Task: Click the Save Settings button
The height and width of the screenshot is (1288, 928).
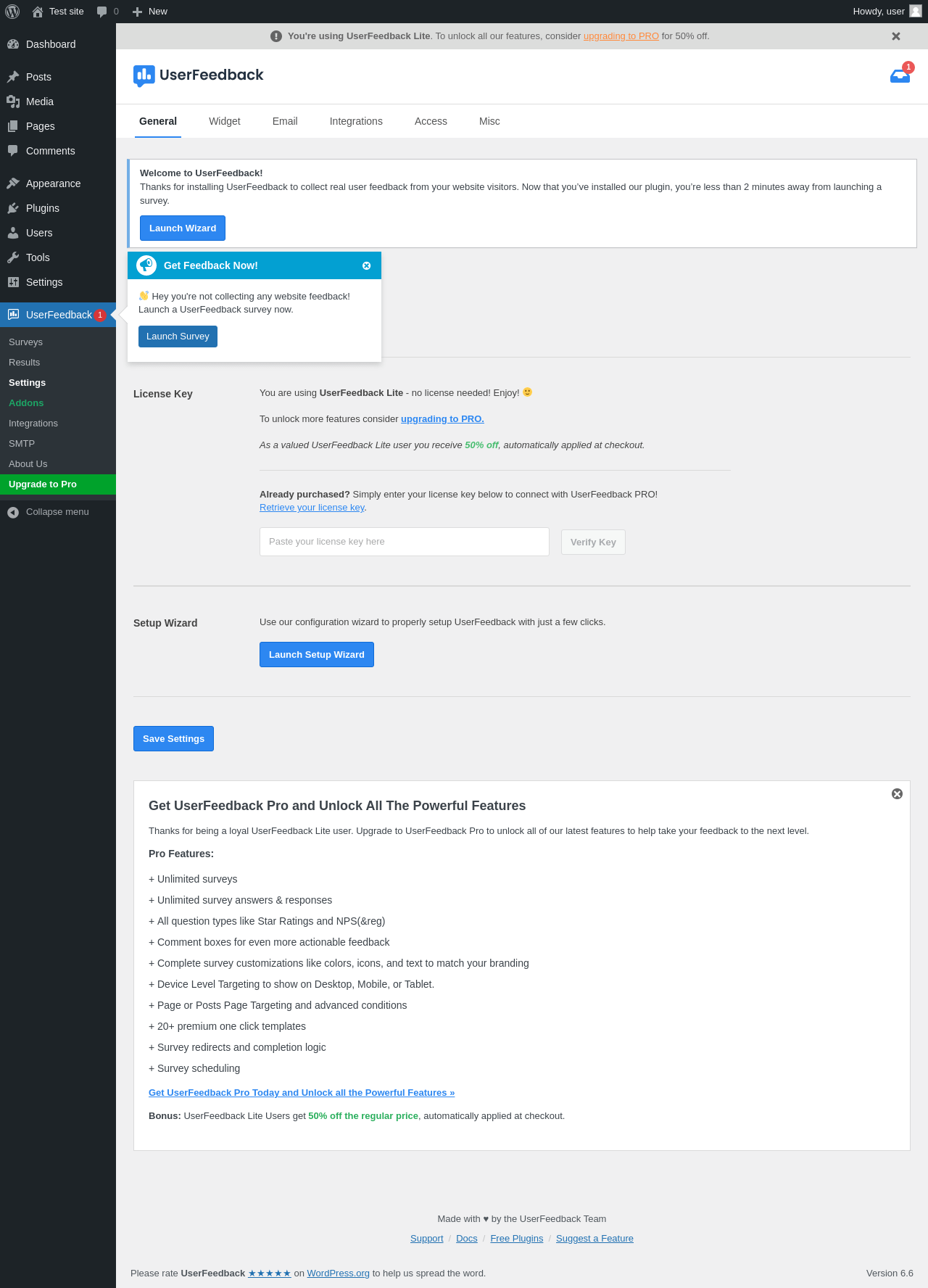Action: pyautogui.click(x=173, y=739)
